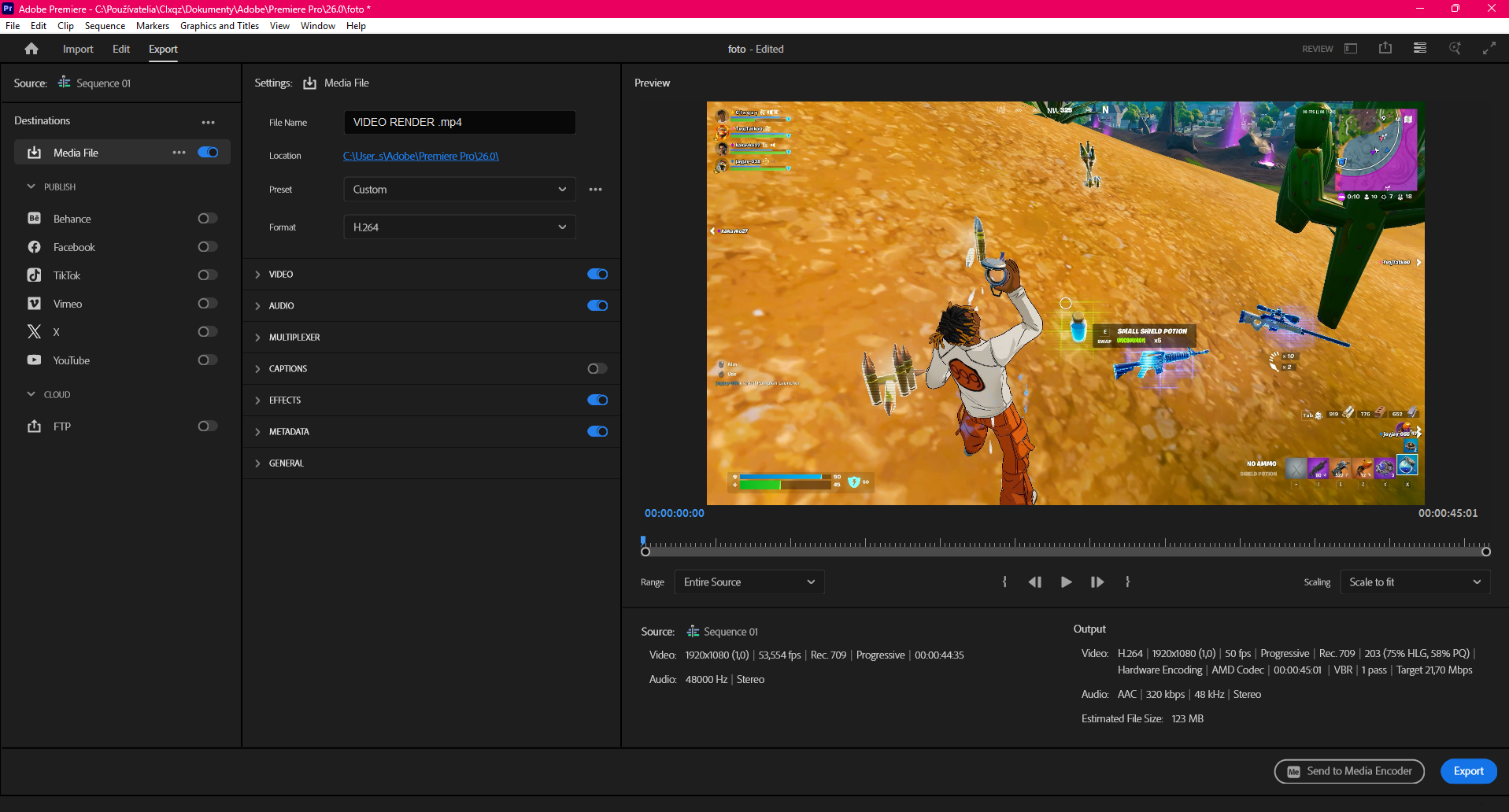
Task: Open the Markers menu
Action: click(152, 25)
